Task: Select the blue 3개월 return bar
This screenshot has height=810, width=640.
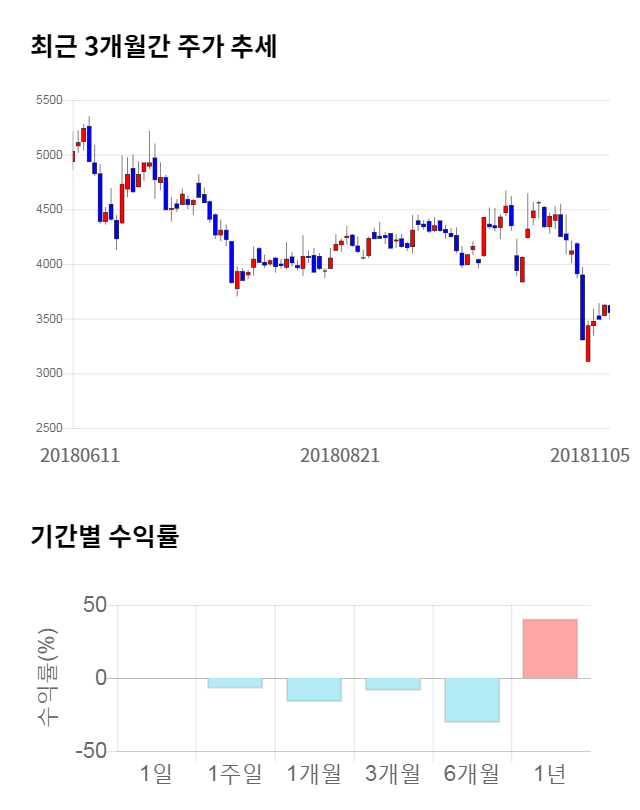Action: click(x=392, y=684)
